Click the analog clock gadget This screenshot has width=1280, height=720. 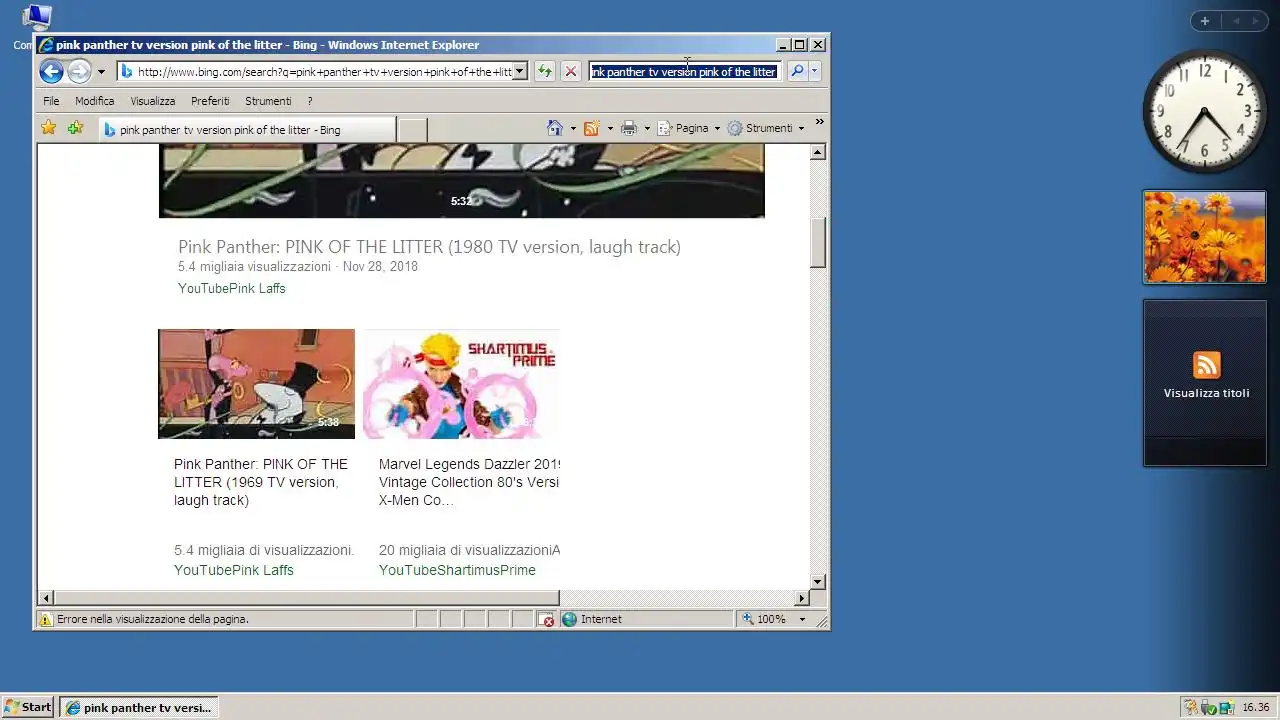click(x=1204, y=111)
